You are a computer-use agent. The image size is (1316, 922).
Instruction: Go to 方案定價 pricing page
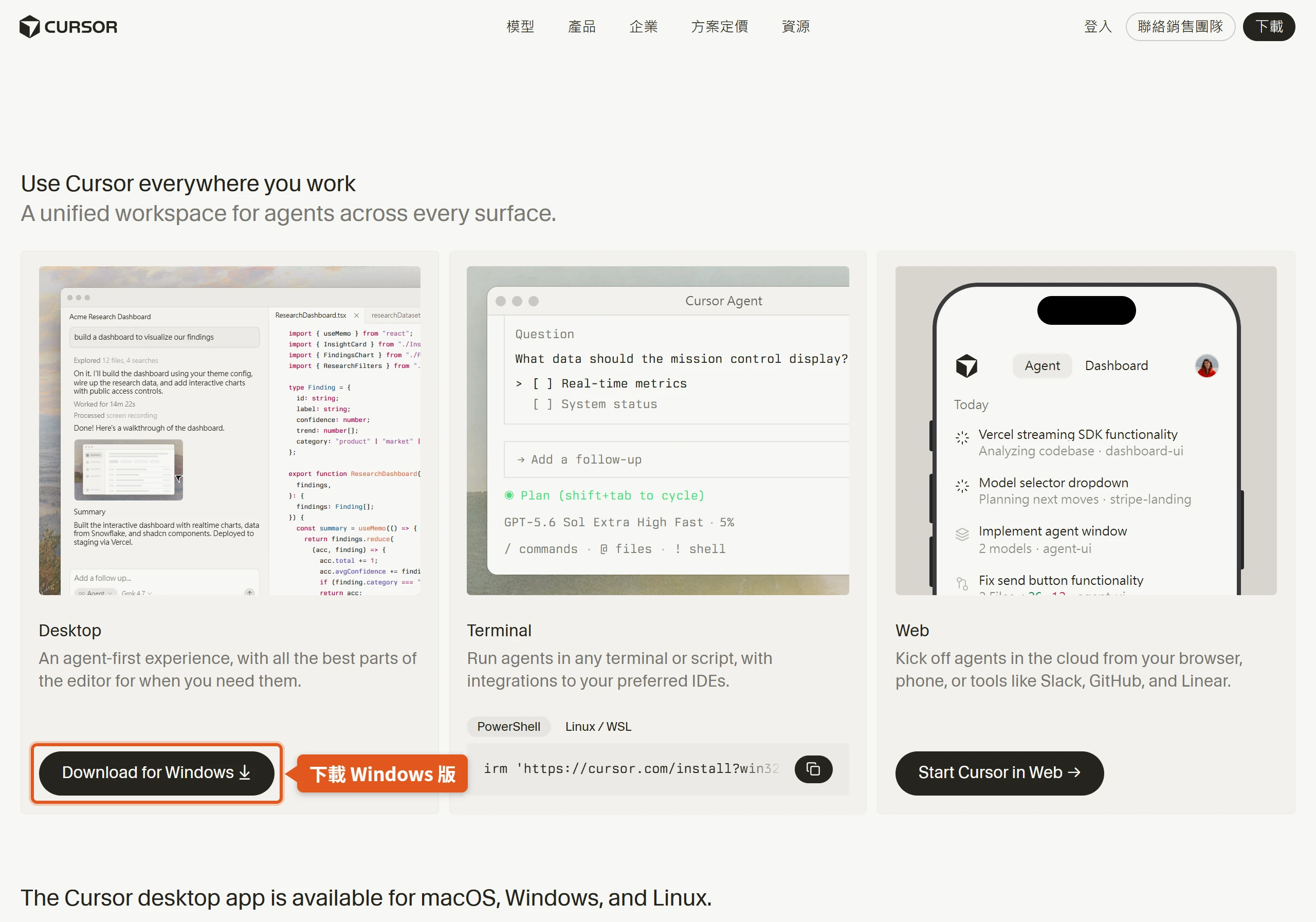point(719,26)
